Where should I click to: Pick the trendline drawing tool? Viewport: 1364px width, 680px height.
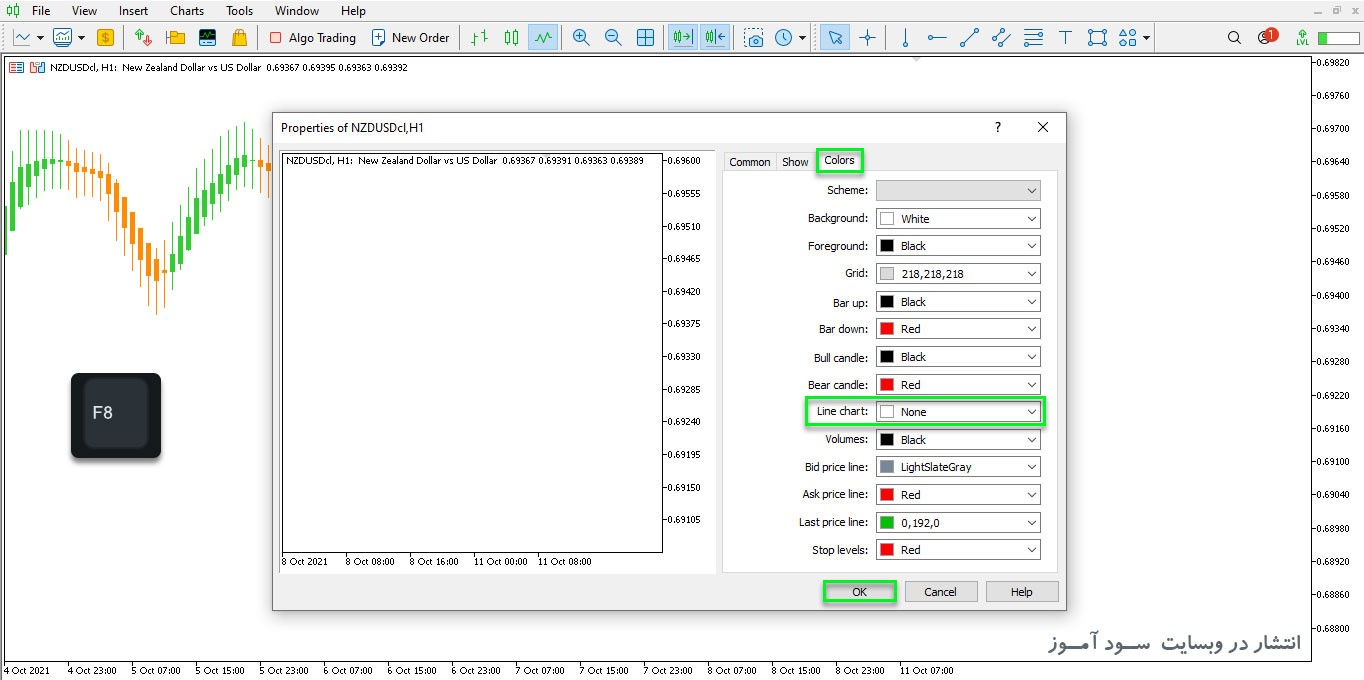[x=969, y=38]
